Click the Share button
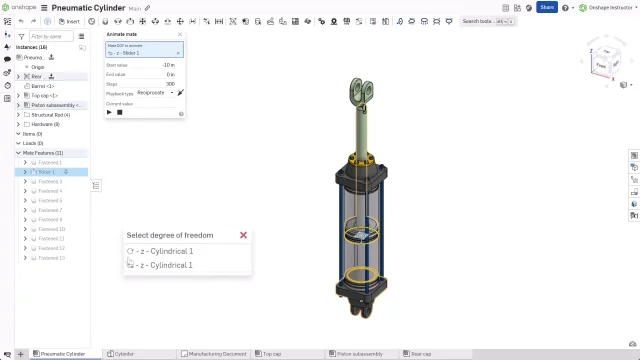The image size is (640, 360). coord(547,7)
